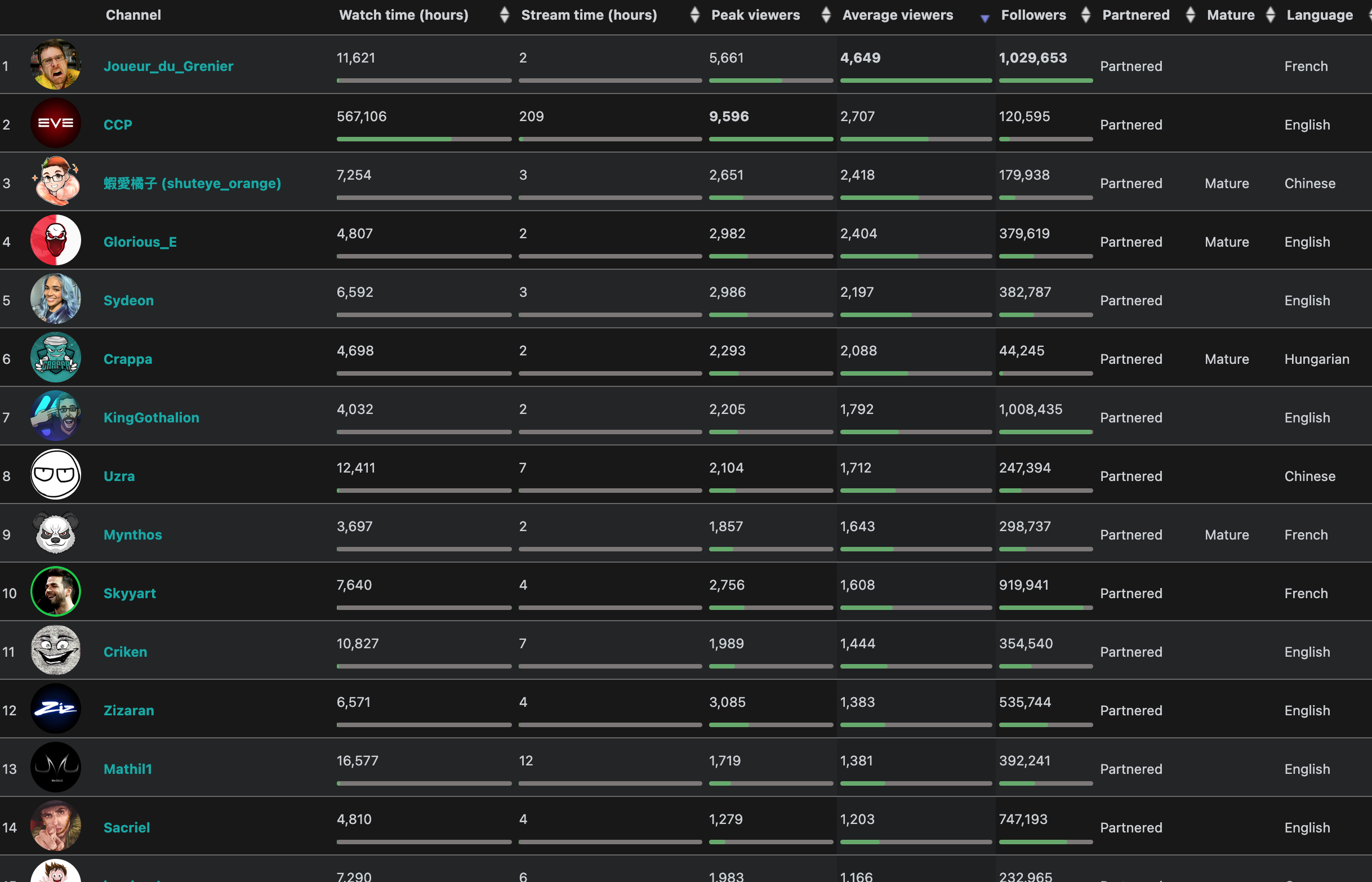
Task: Click Average viewers descending sort arrow
Action: tap(985, 19)
